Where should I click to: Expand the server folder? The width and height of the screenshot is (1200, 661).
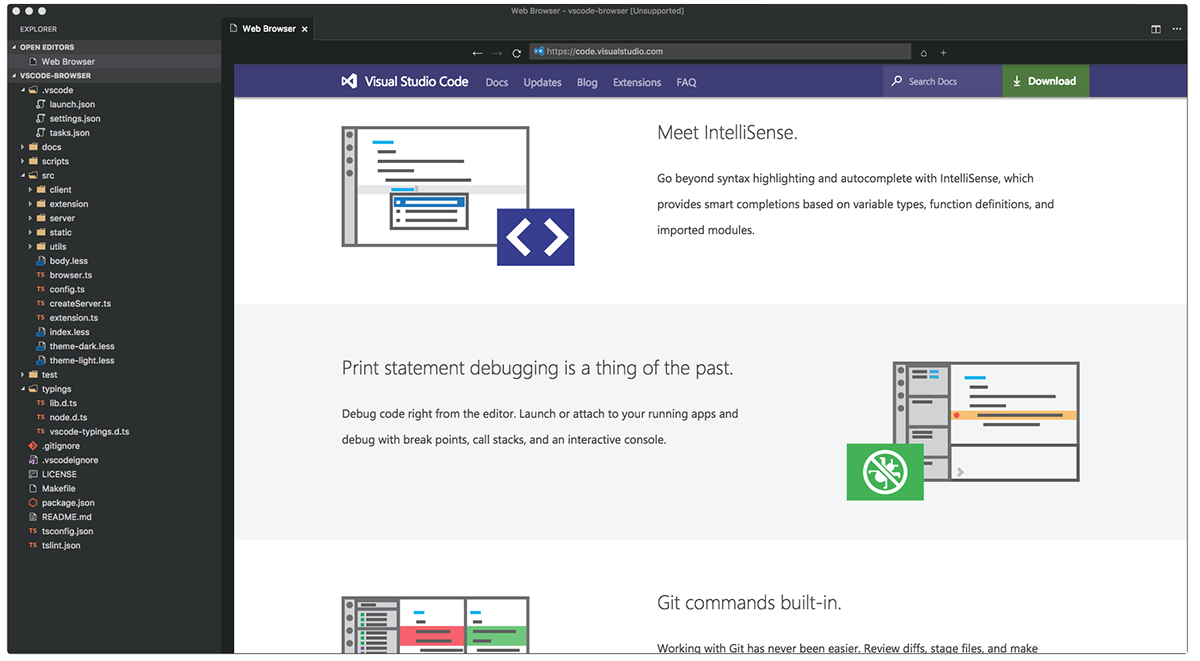(x=62, y=218)
